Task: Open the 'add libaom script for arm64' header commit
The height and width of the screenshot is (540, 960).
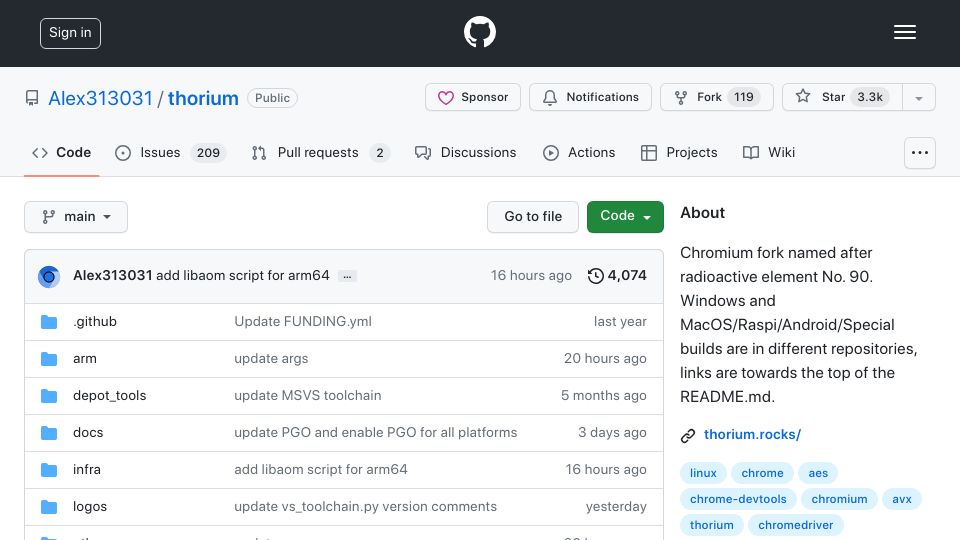Action: (x=242, y=276)
